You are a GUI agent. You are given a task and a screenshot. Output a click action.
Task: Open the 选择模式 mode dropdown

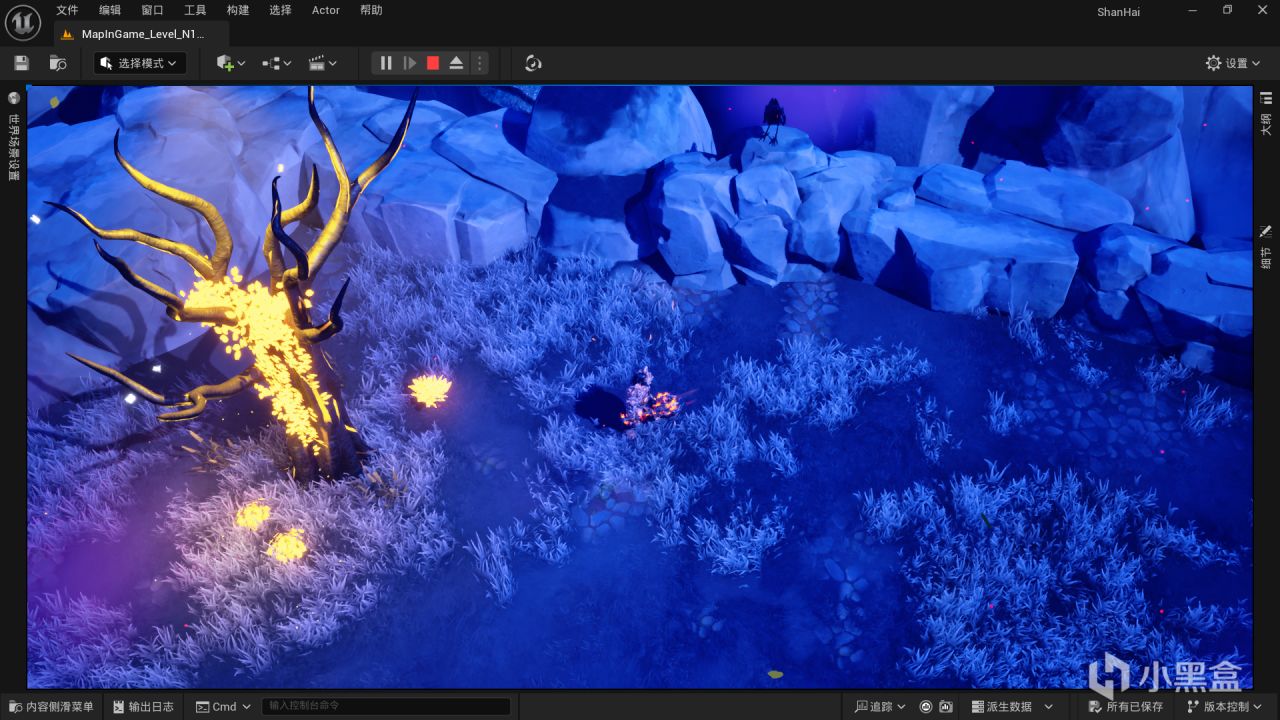pyautogui.click(x=140, y=63)
